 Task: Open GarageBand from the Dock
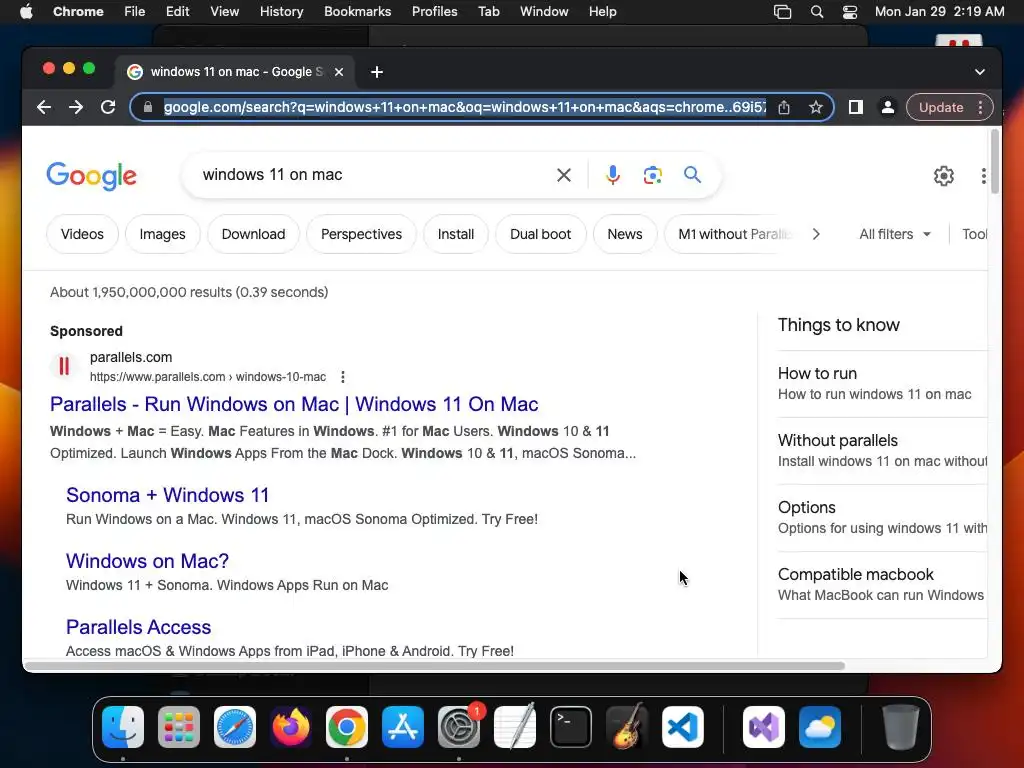click(x=627, y=727)
